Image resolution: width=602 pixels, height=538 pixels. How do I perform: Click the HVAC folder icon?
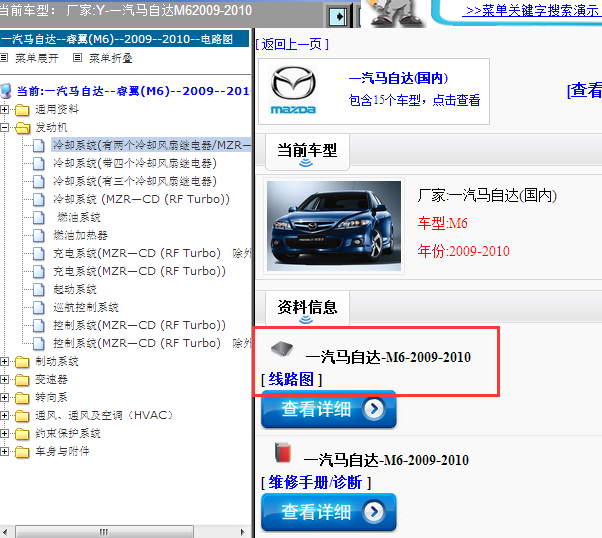tap(22, 416)
